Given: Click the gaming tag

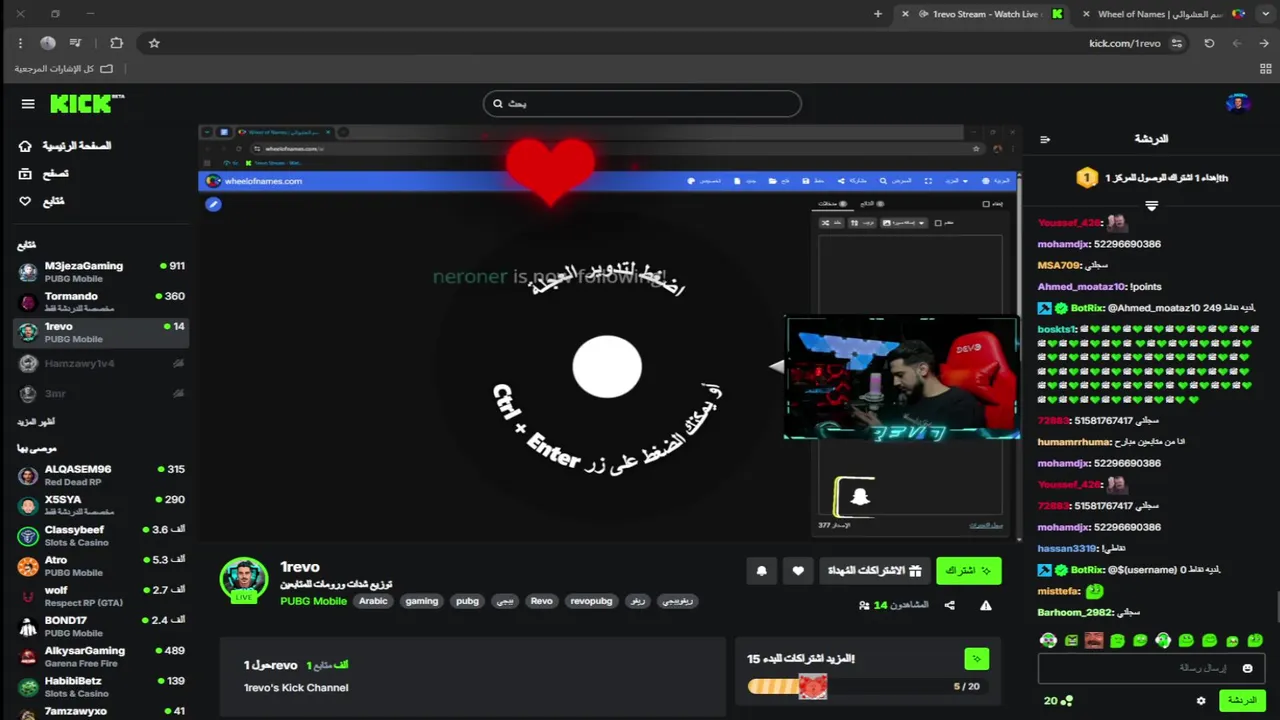Looking at the screenshot, I should [421, 601].
